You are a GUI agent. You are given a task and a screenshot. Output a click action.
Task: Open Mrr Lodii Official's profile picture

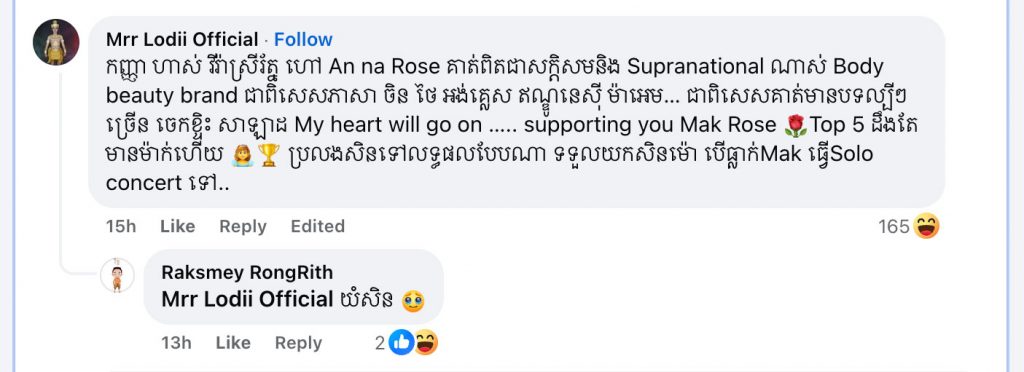coord(56,42)
